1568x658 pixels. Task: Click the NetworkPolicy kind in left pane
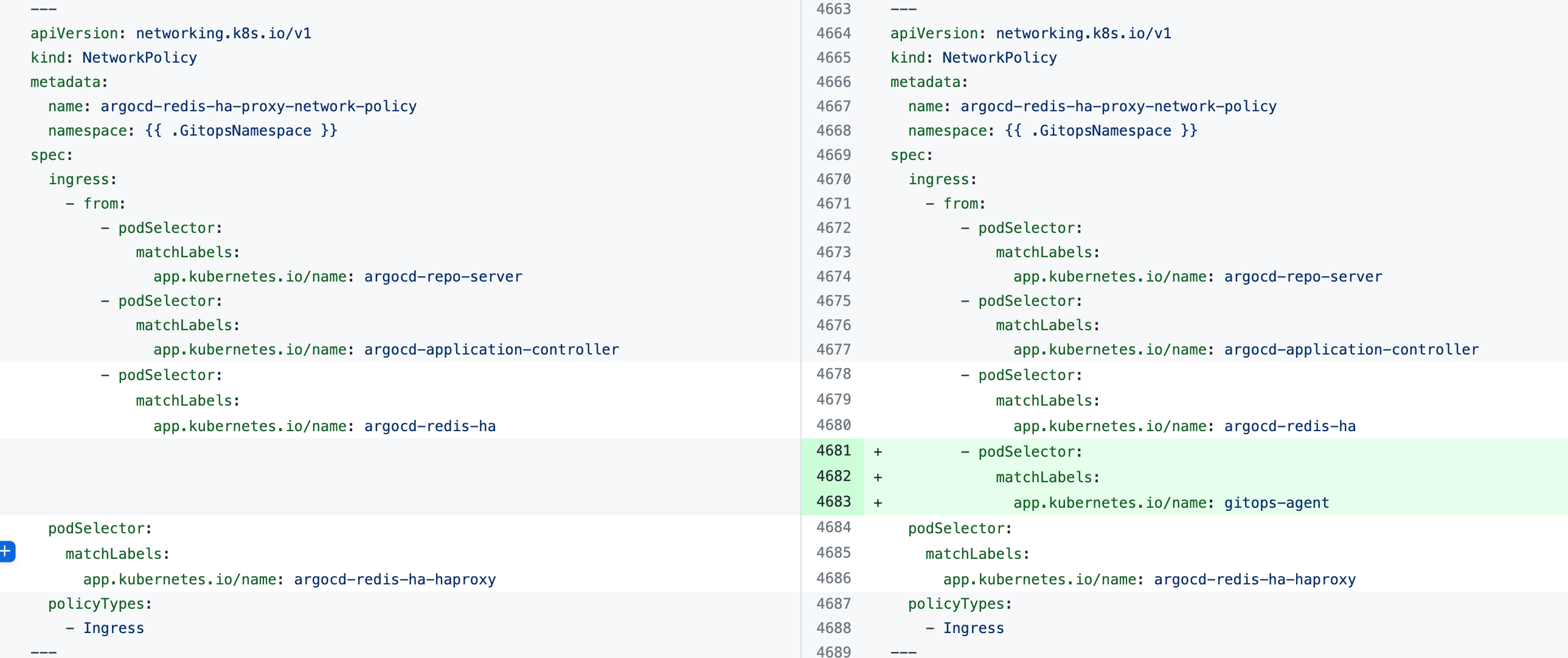coord(139,58)
